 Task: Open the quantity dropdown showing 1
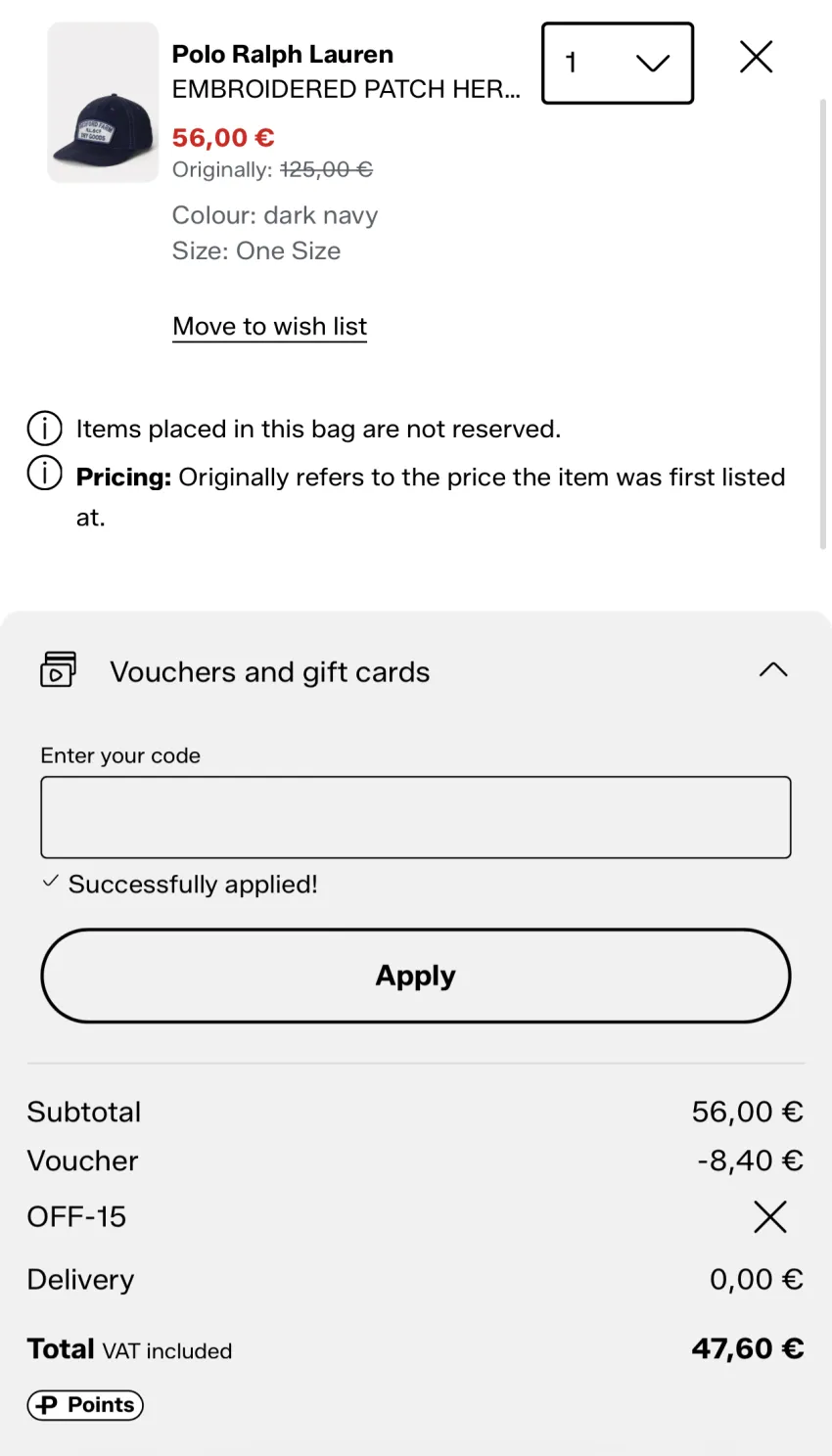pyautogui.click(x=618, y=64)
